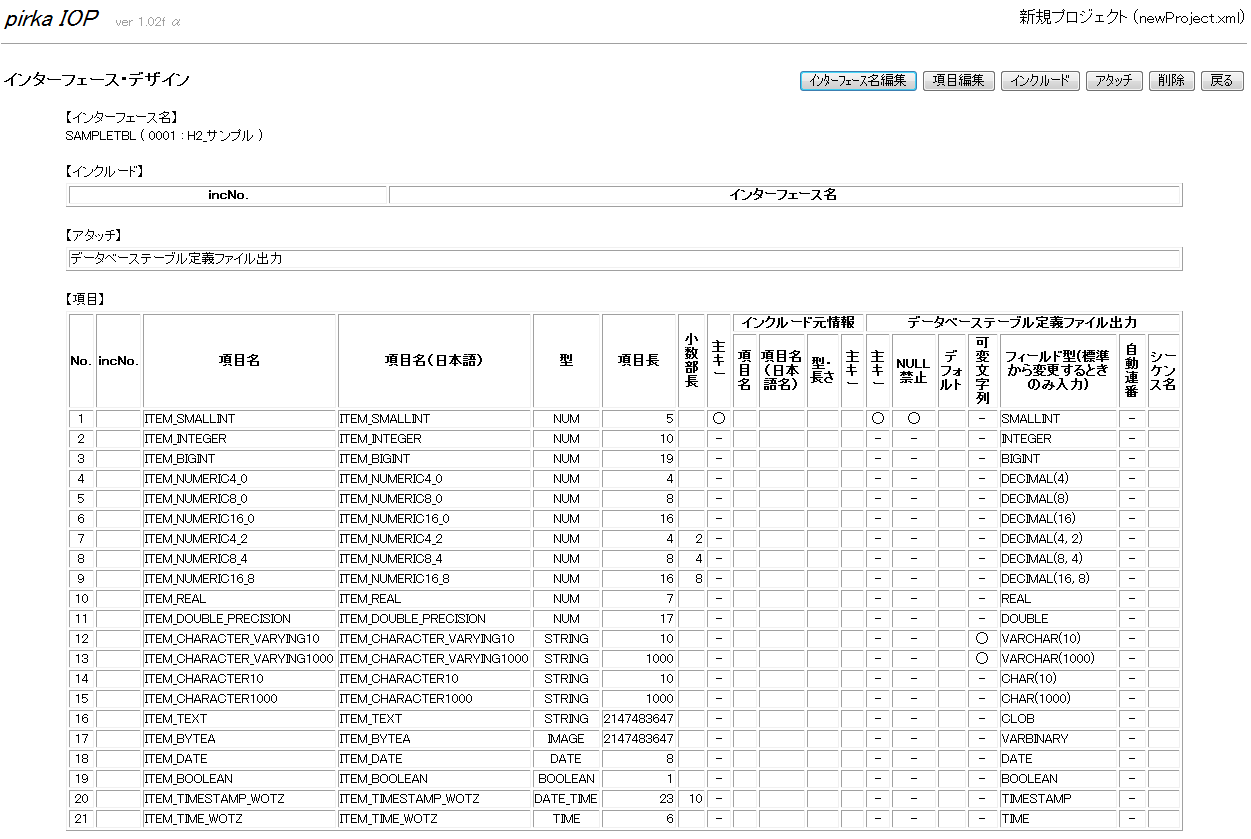Click the IMAGE type cell for ITEM_BYTEA
The width and height of the screenshot is (1251, 839).
click(x=566, y=739)
